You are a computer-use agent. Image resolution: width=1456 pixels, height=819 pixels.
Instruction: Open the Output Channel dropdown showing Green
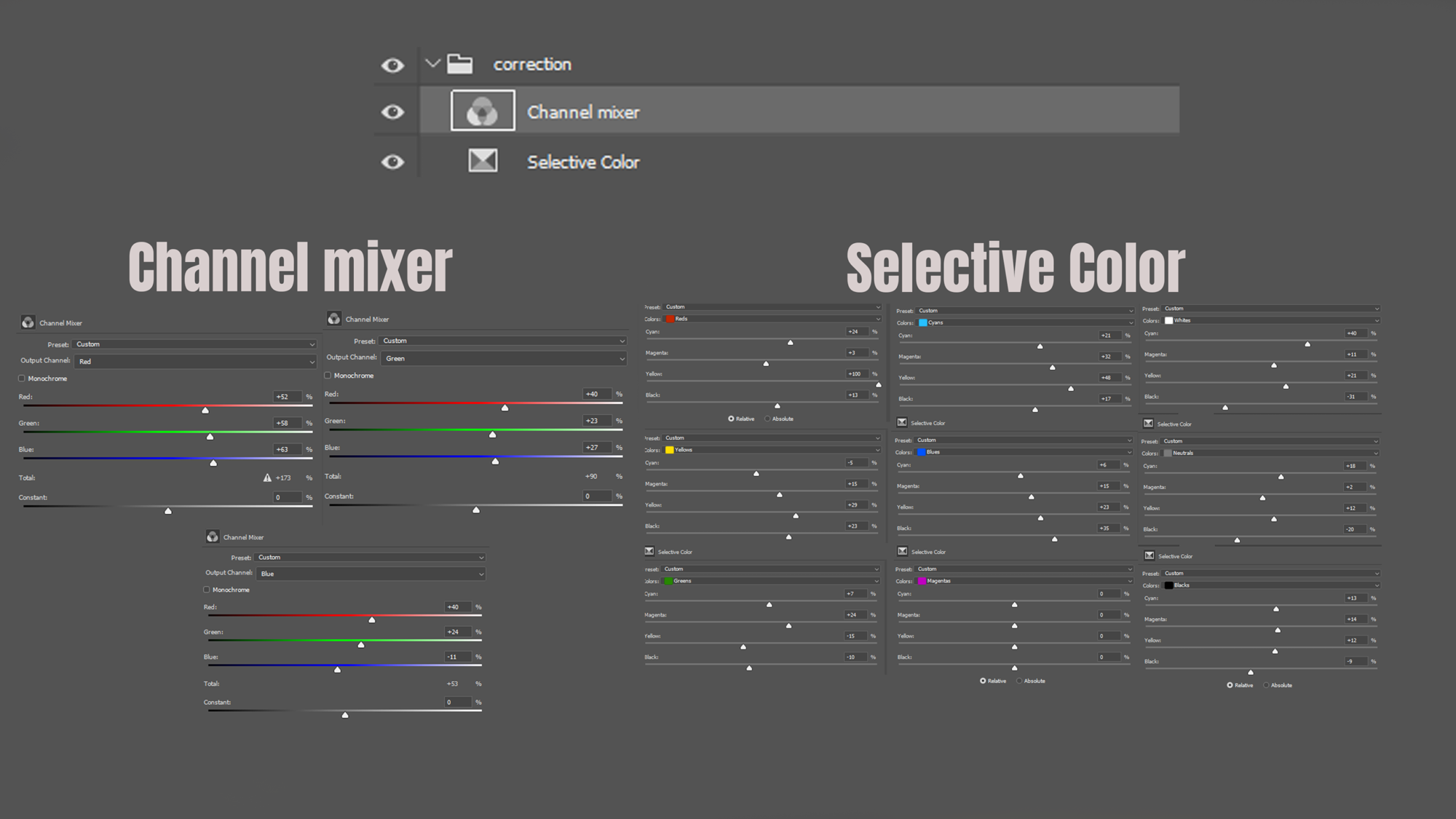click(502, 357)
